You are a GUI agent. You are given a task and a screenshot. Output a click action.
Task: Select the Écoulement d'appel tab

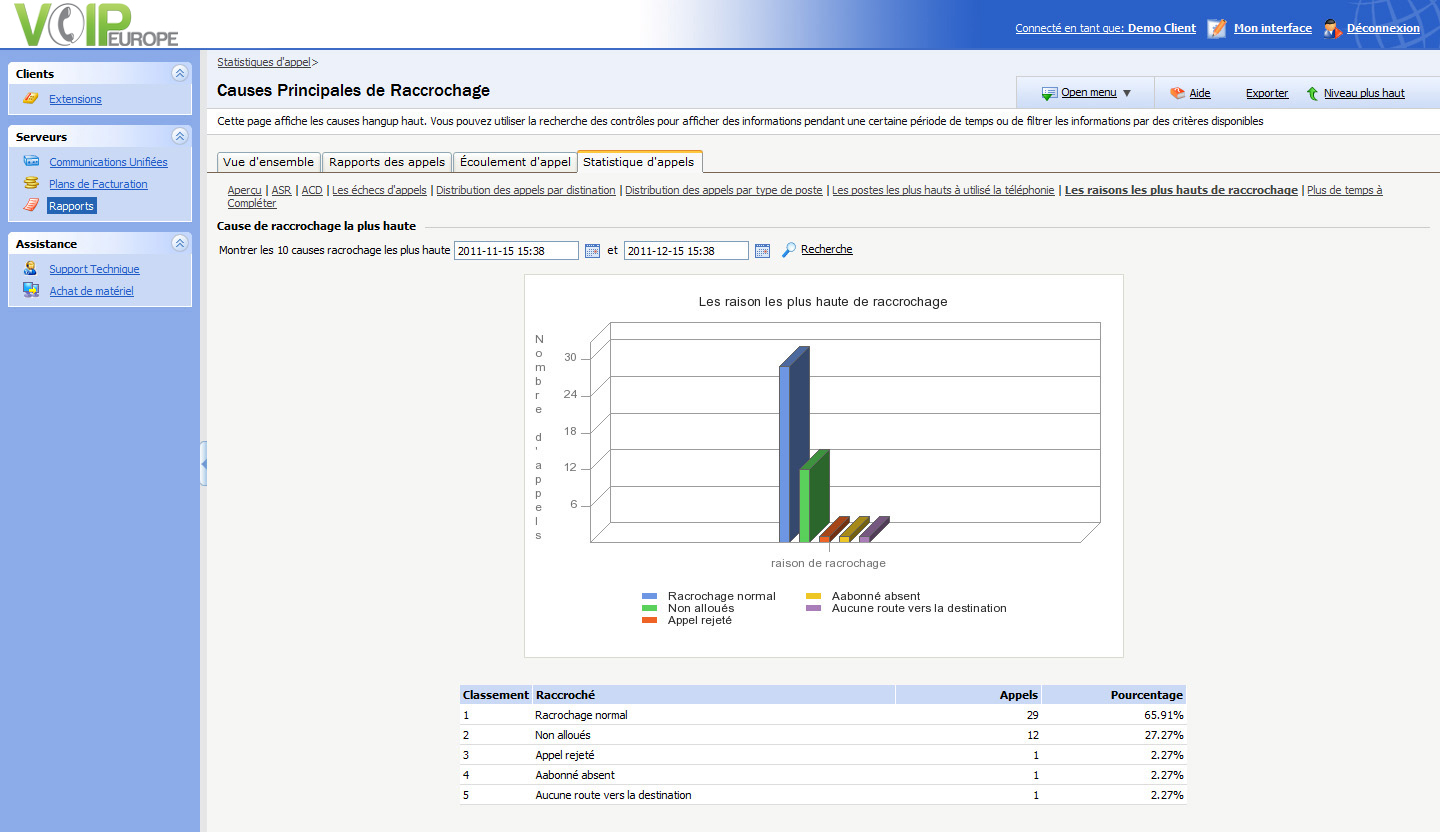pos(515,162)
